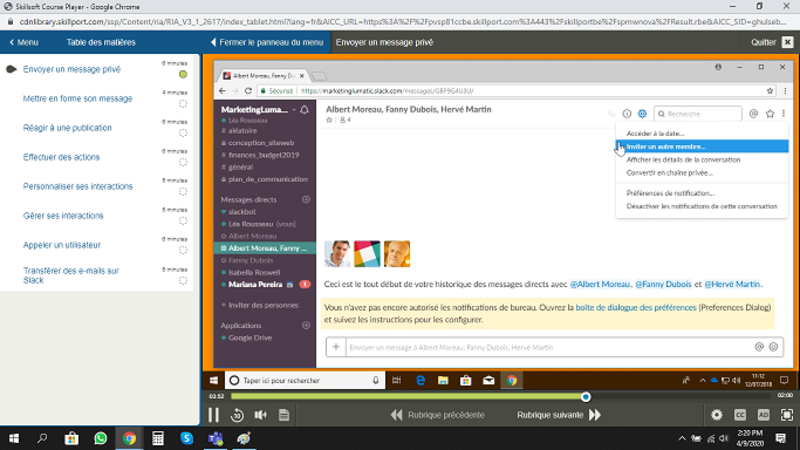The height and width of the screenshot is (450, 800).
Task: Toggle audio description AD button
Action: tap(763, 415)
